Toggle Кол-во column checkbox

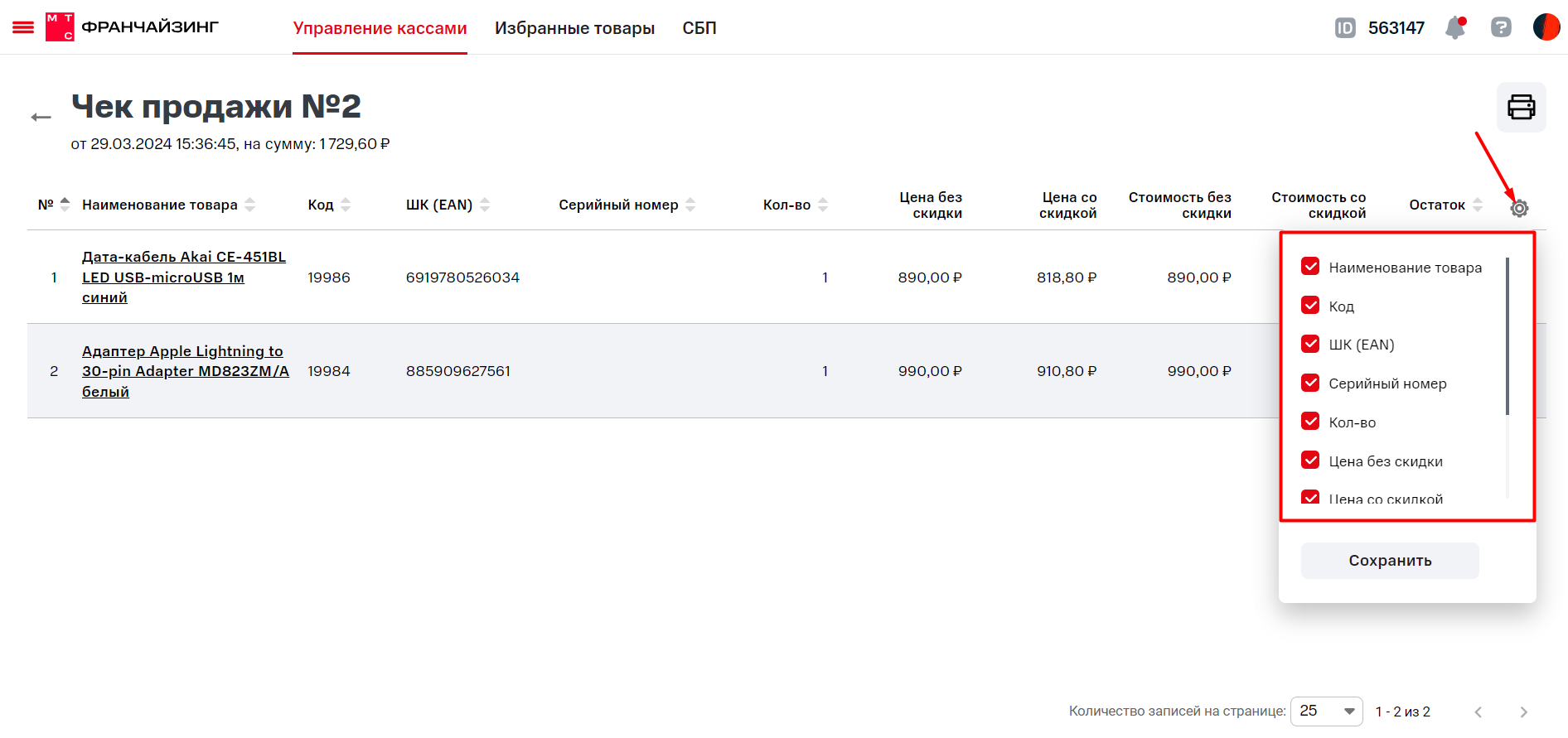click(1310, 421)
